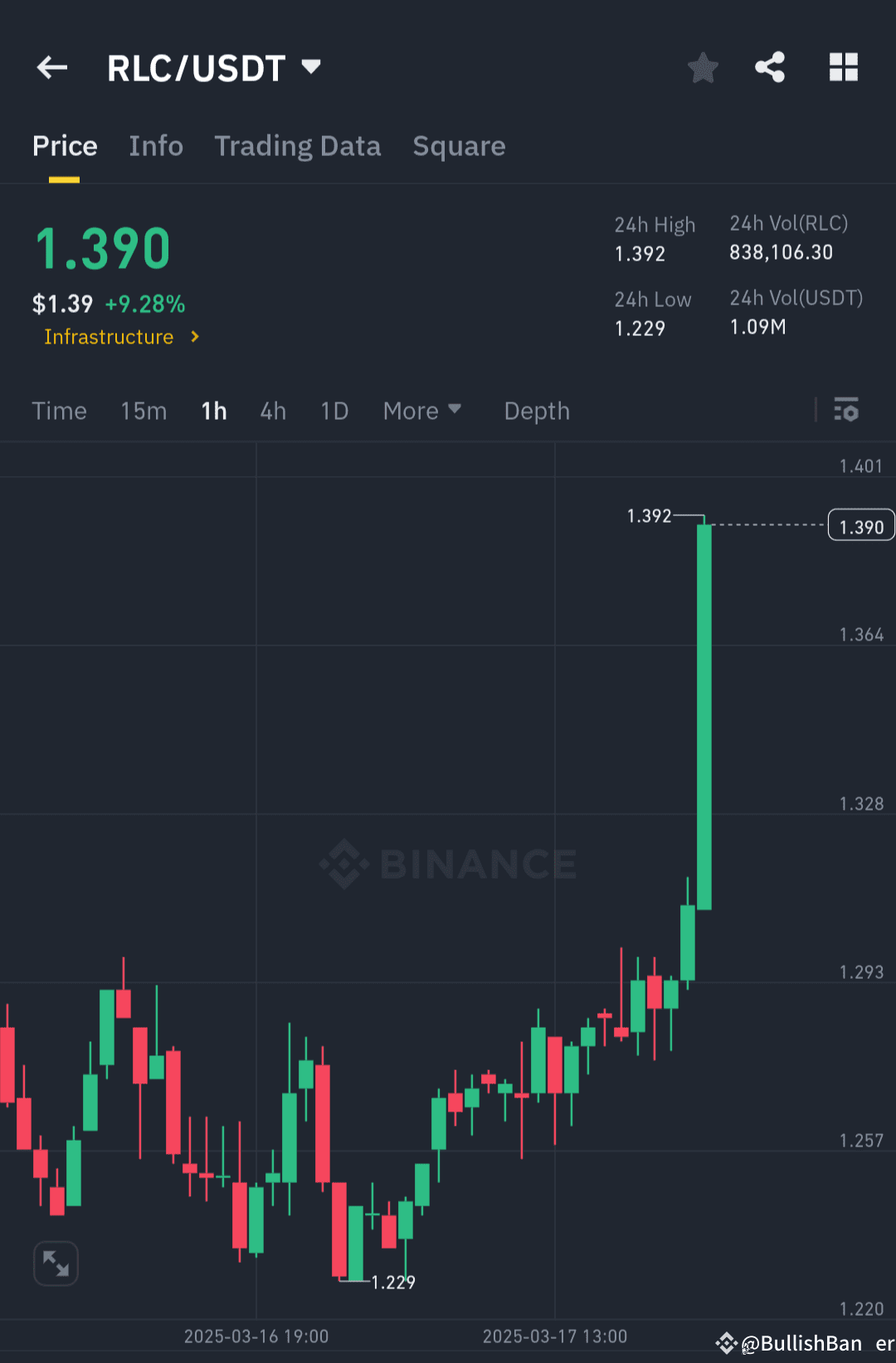
Task: Click the Info tab
Action: click(x=155, y=146)
